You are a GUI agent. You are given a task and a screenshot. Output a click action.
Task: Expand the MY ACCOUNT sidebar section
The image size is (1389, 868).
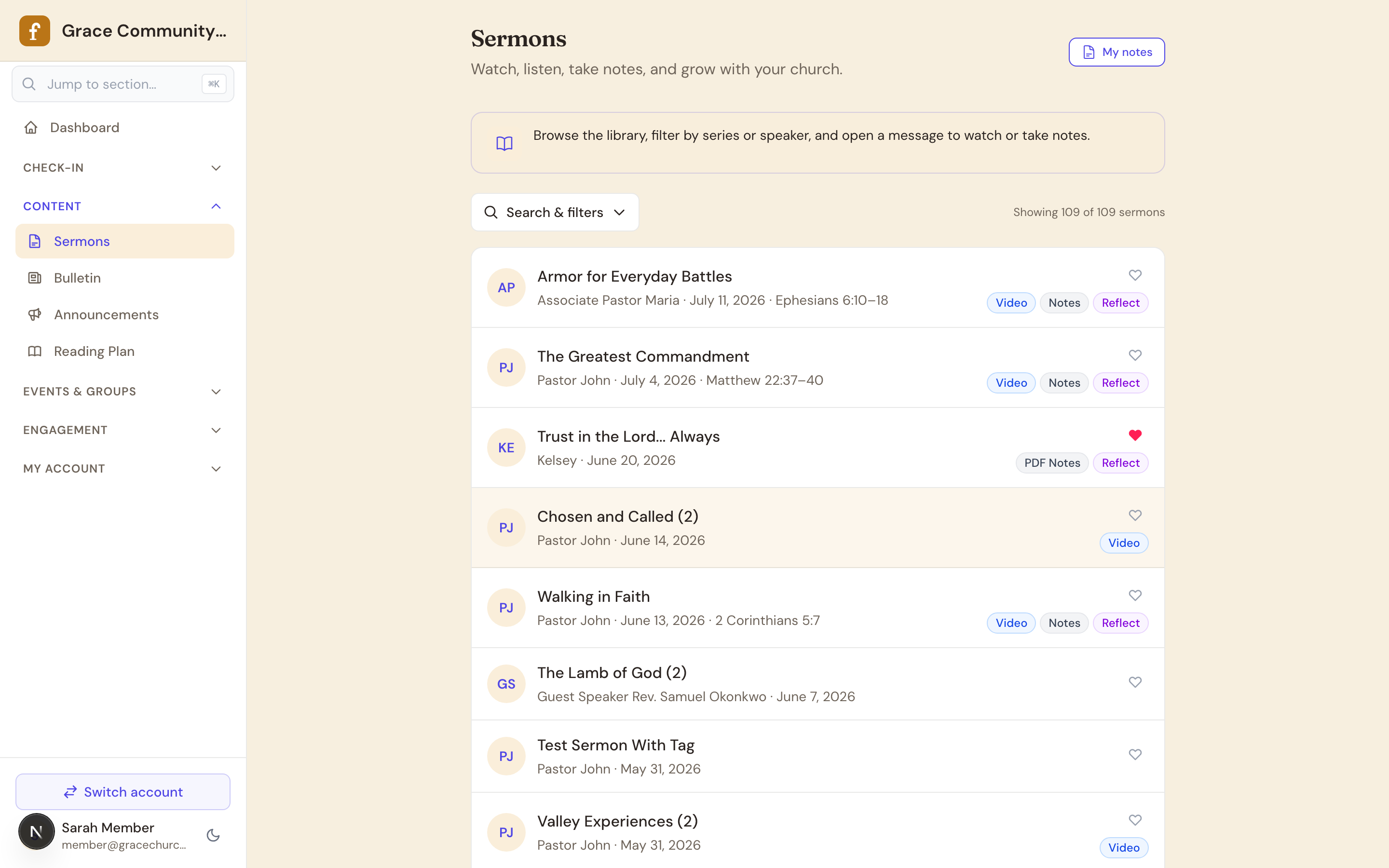point(123,468)
